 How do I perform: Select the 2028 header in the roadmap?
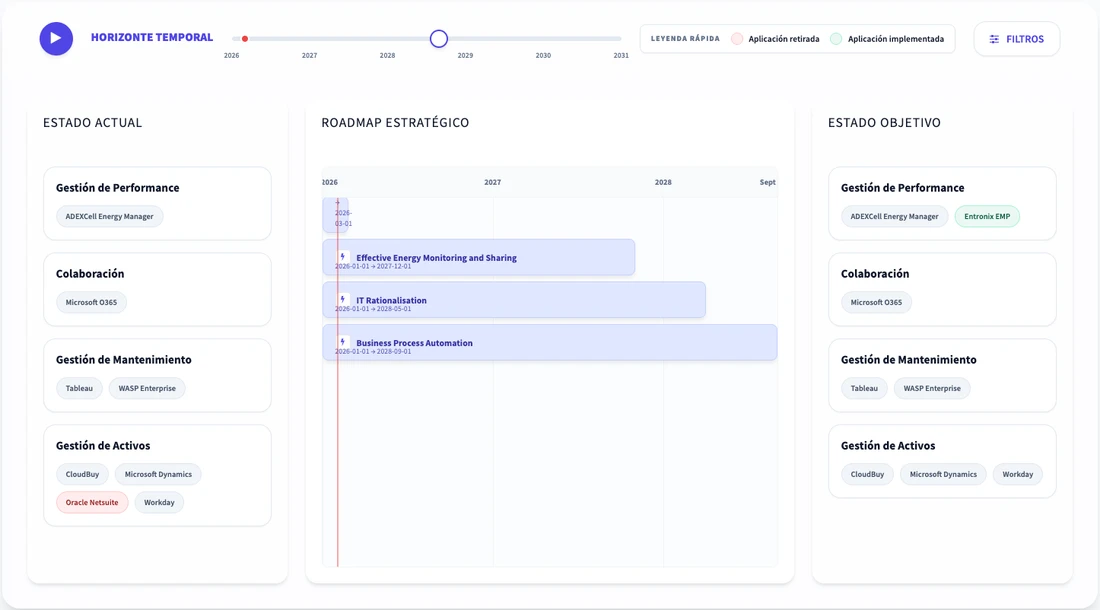coord(662,182)
